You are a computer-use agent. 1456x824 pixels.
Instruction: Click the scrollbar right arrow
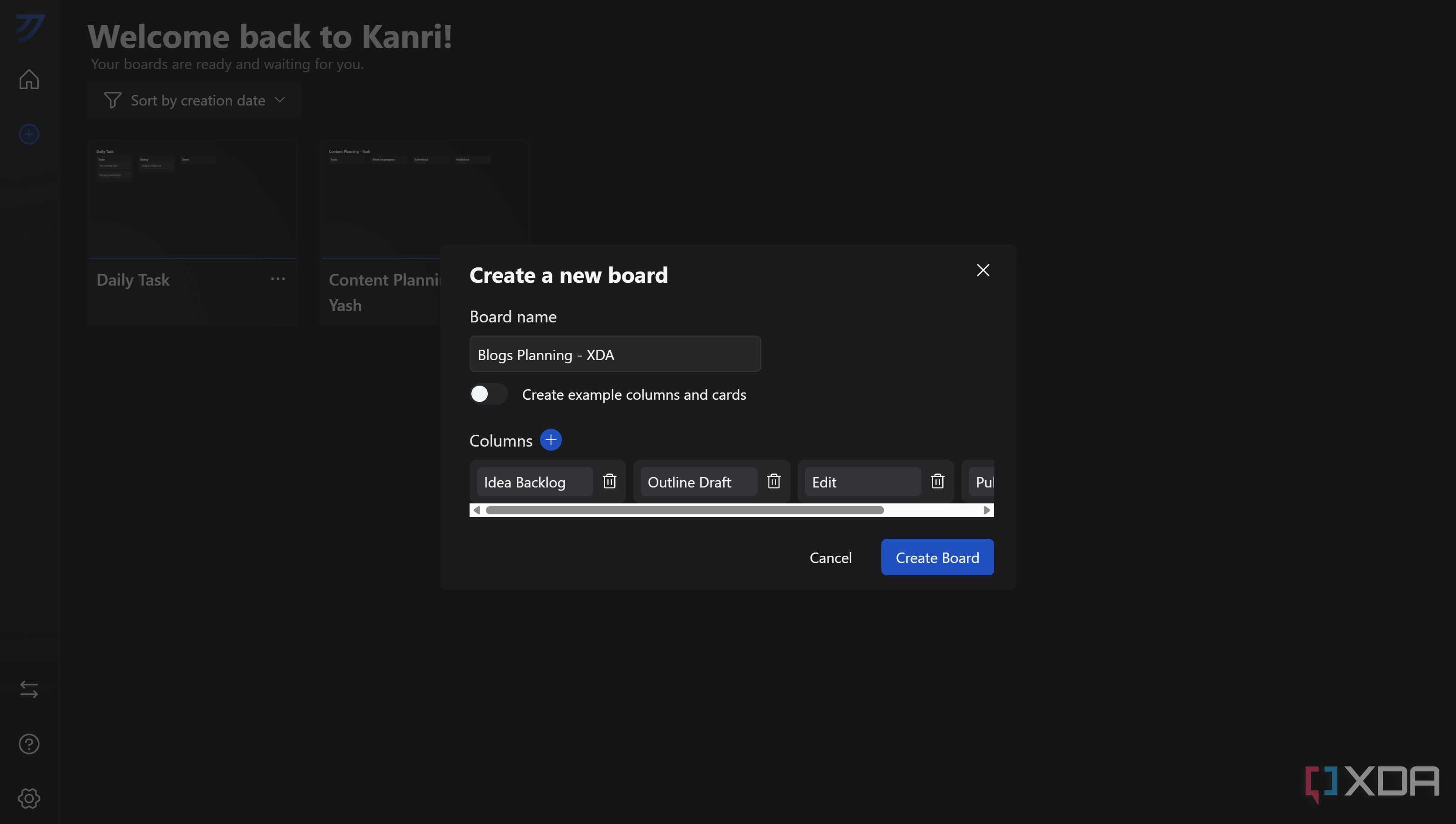[987, 510]
